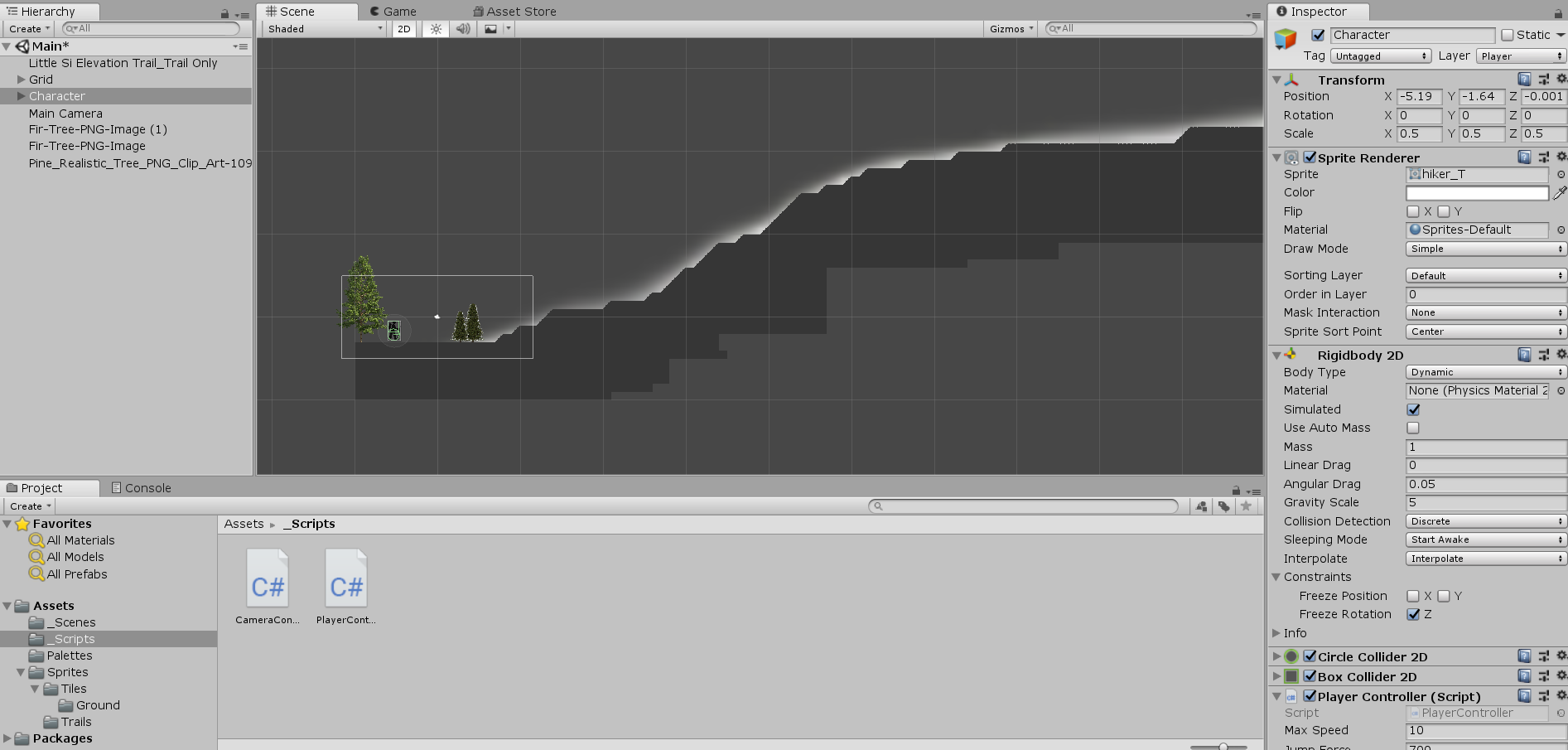Viewport: 1568px width, 750px height.
Task: Disable the Simulated checkbox
Action: [1413, 409]
